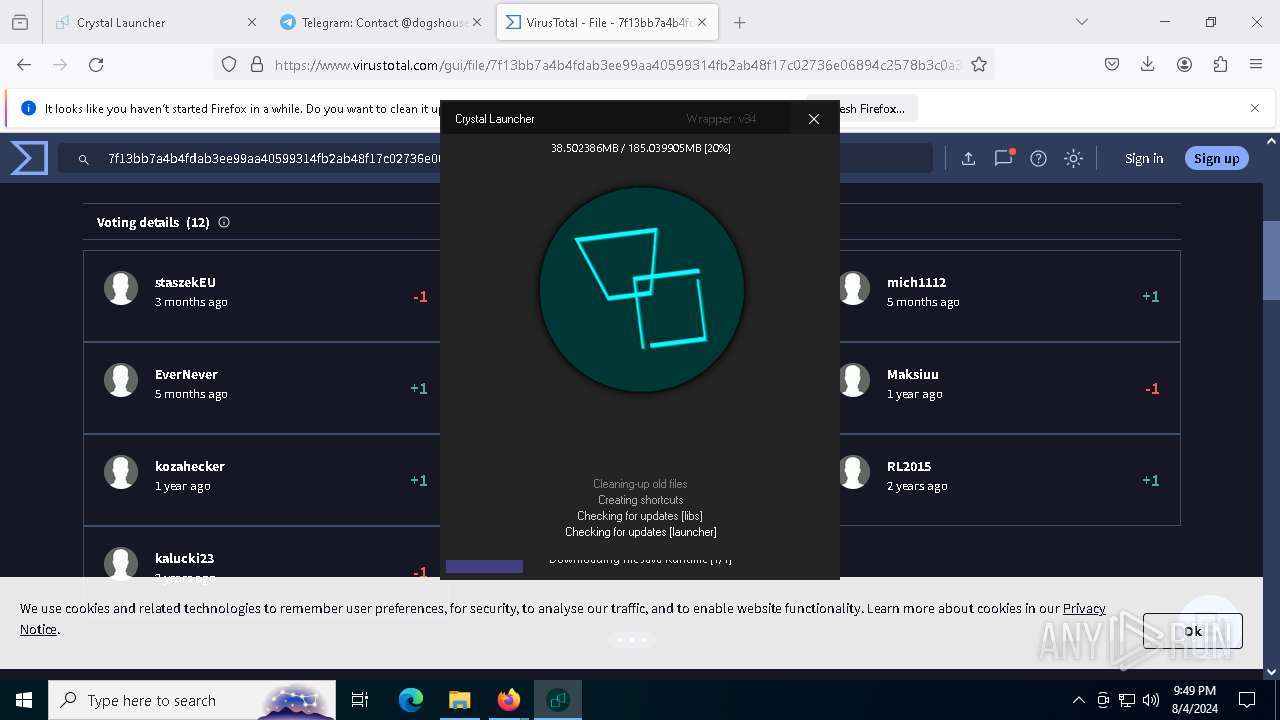
Task: Open the Firefox extensions icon
Action: 1220,64
